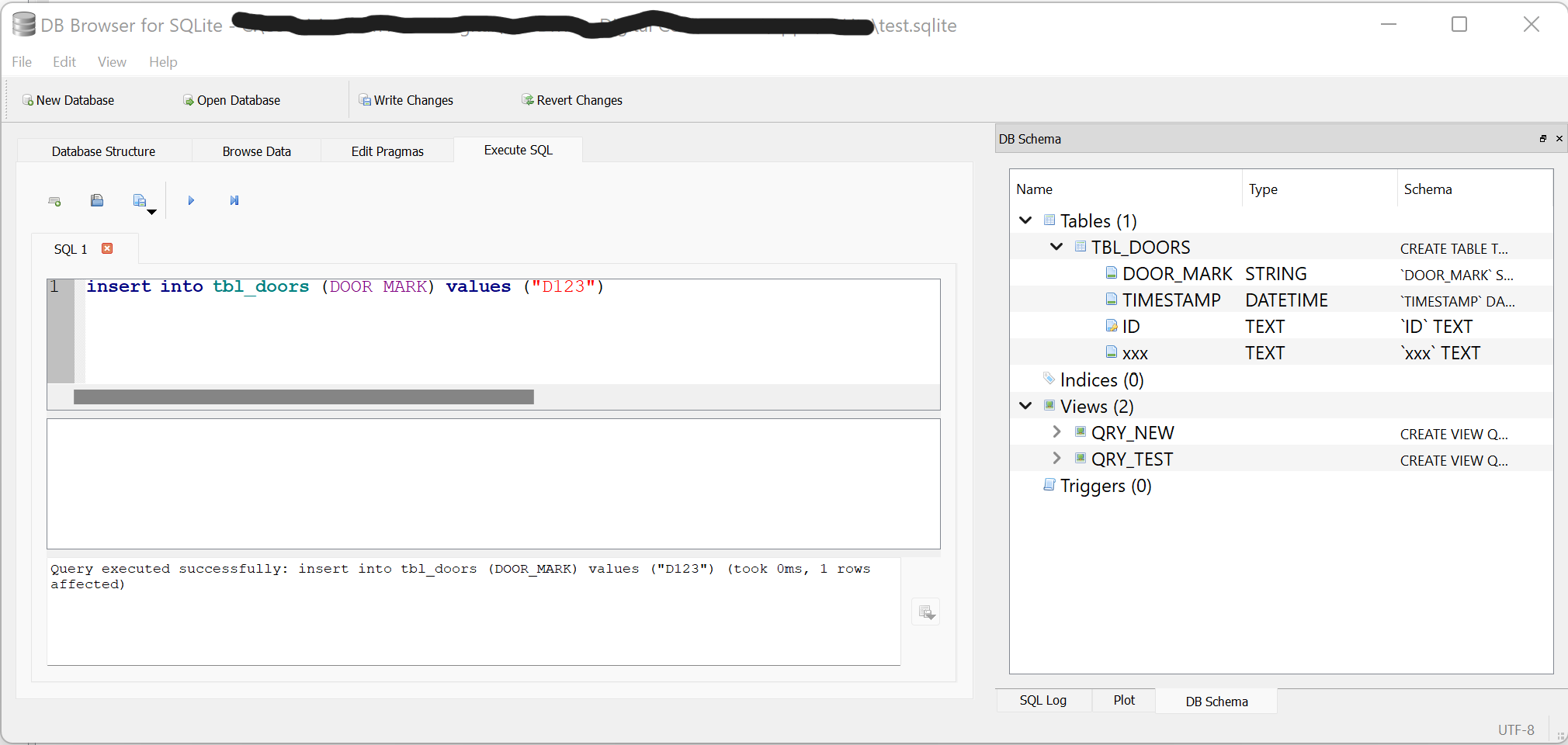The width and height of the screenshot is (1568, 745).
Task: Click the UTF-8 encoding status label
Action: (1516, 730)
